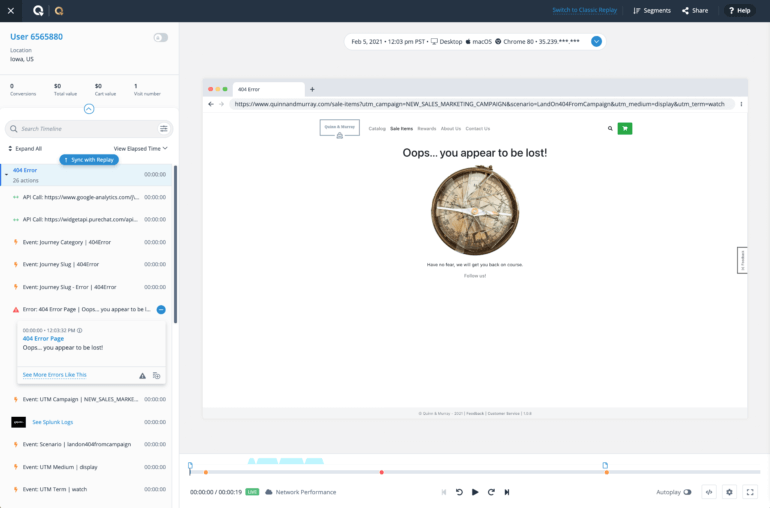Click red error marker on timeline
This screenshot has width=770, height=508.
(x=382, y=473)
